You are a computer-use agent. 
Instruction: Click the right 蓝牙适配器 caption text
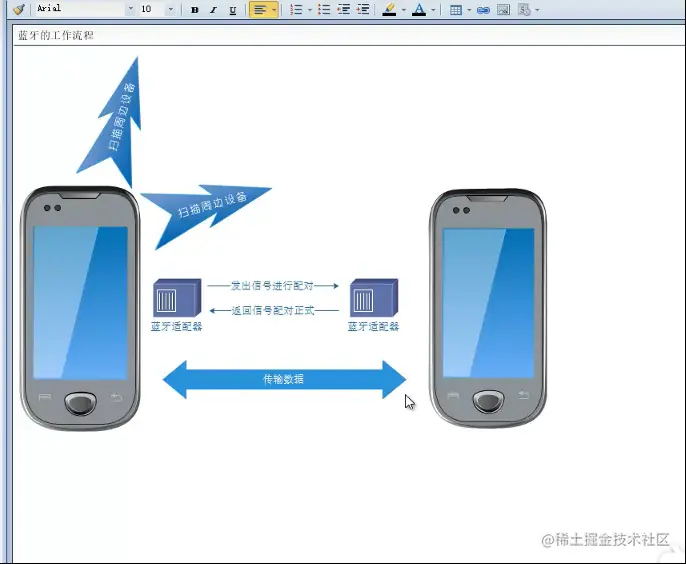tap(373, 326)
